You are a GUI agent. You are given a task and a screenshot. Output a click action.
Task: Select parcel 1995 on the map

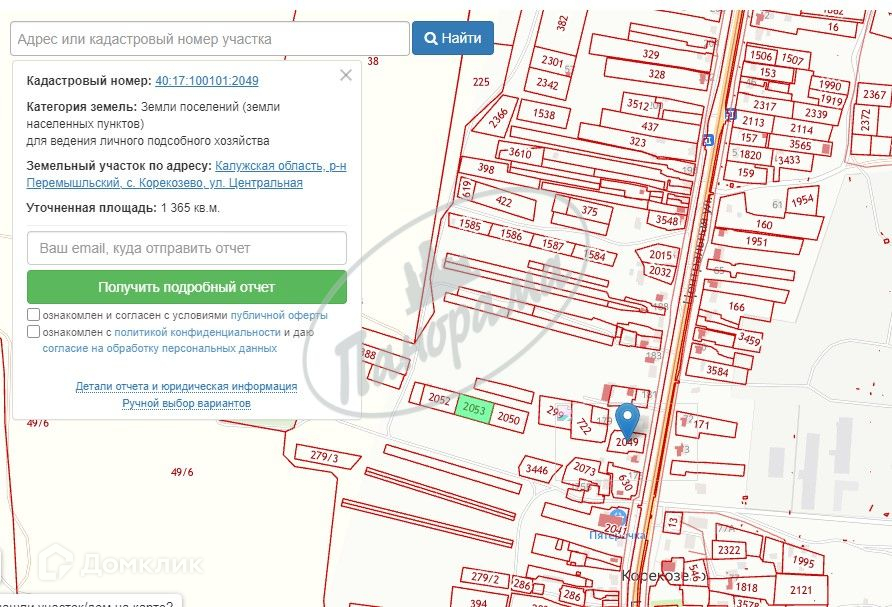pos(803,561)
